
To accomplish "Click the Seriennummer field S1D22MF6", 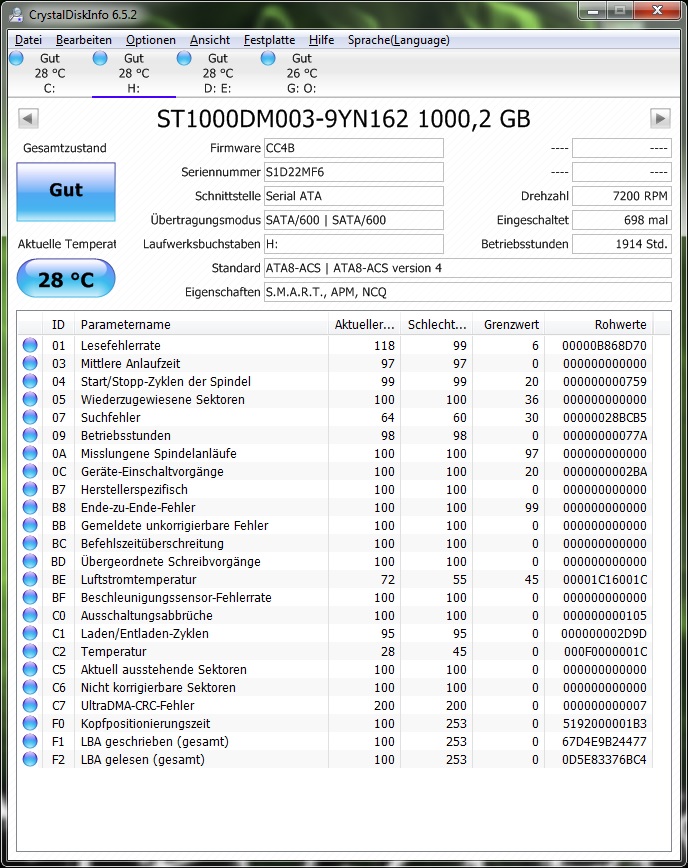I will [354, 172].
